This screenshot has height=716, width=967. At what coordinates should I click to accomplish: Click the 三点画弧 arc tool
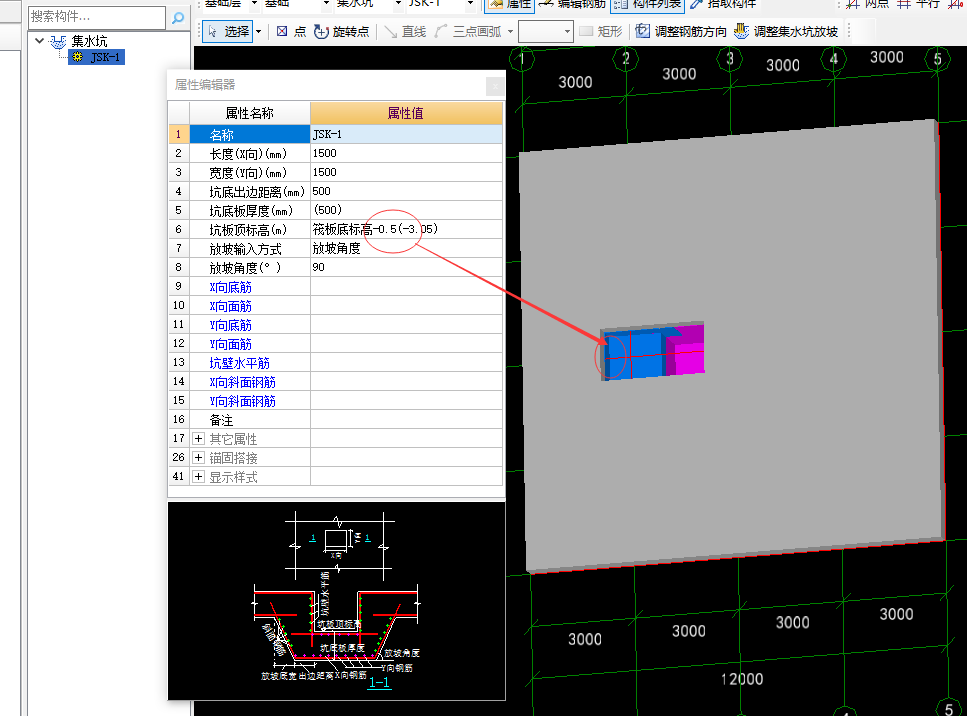click(x=468, y=31)
